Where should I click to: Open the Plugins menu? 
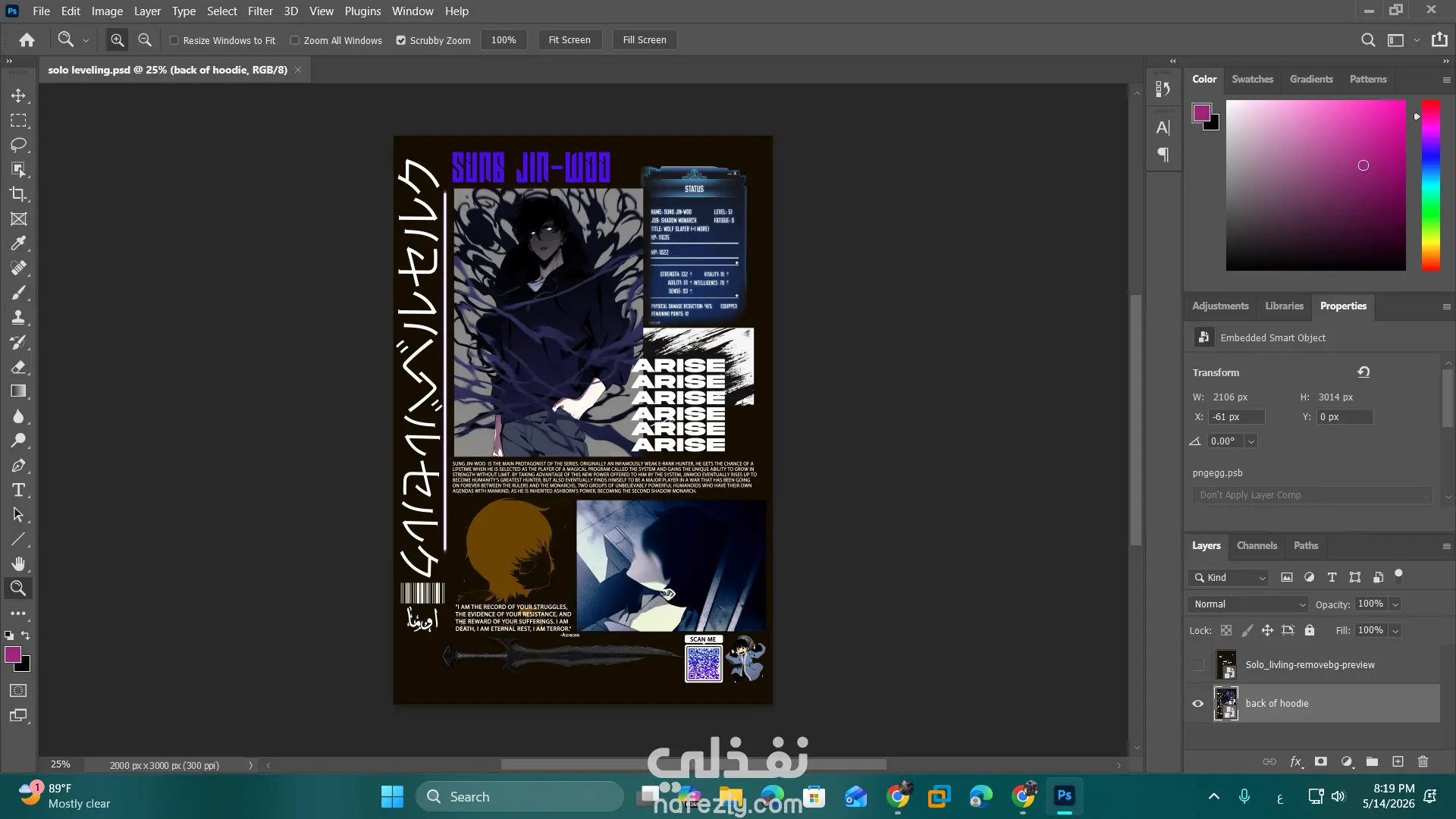click(362, 11)
